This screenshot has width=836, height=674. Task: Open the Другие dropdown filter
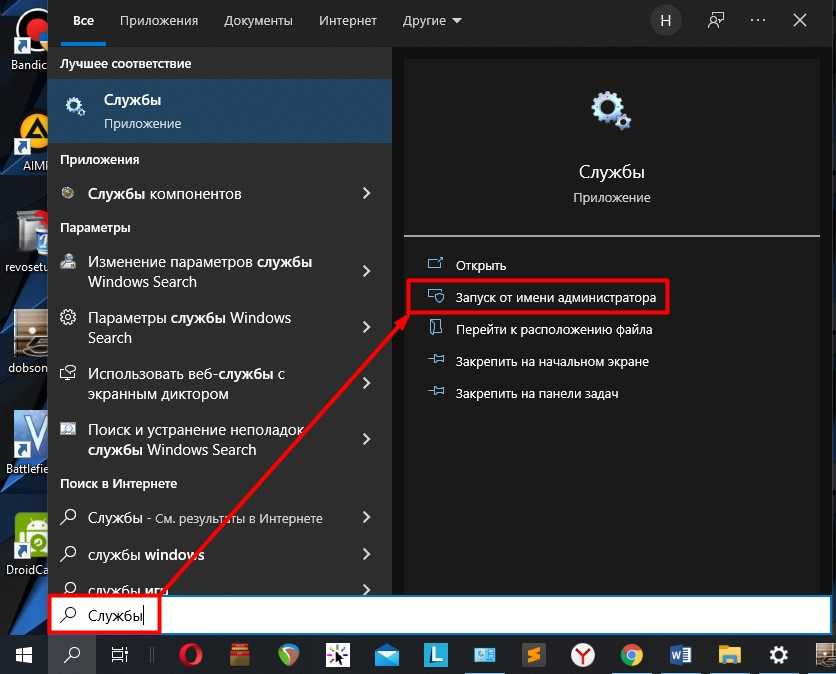pos(432,20)
